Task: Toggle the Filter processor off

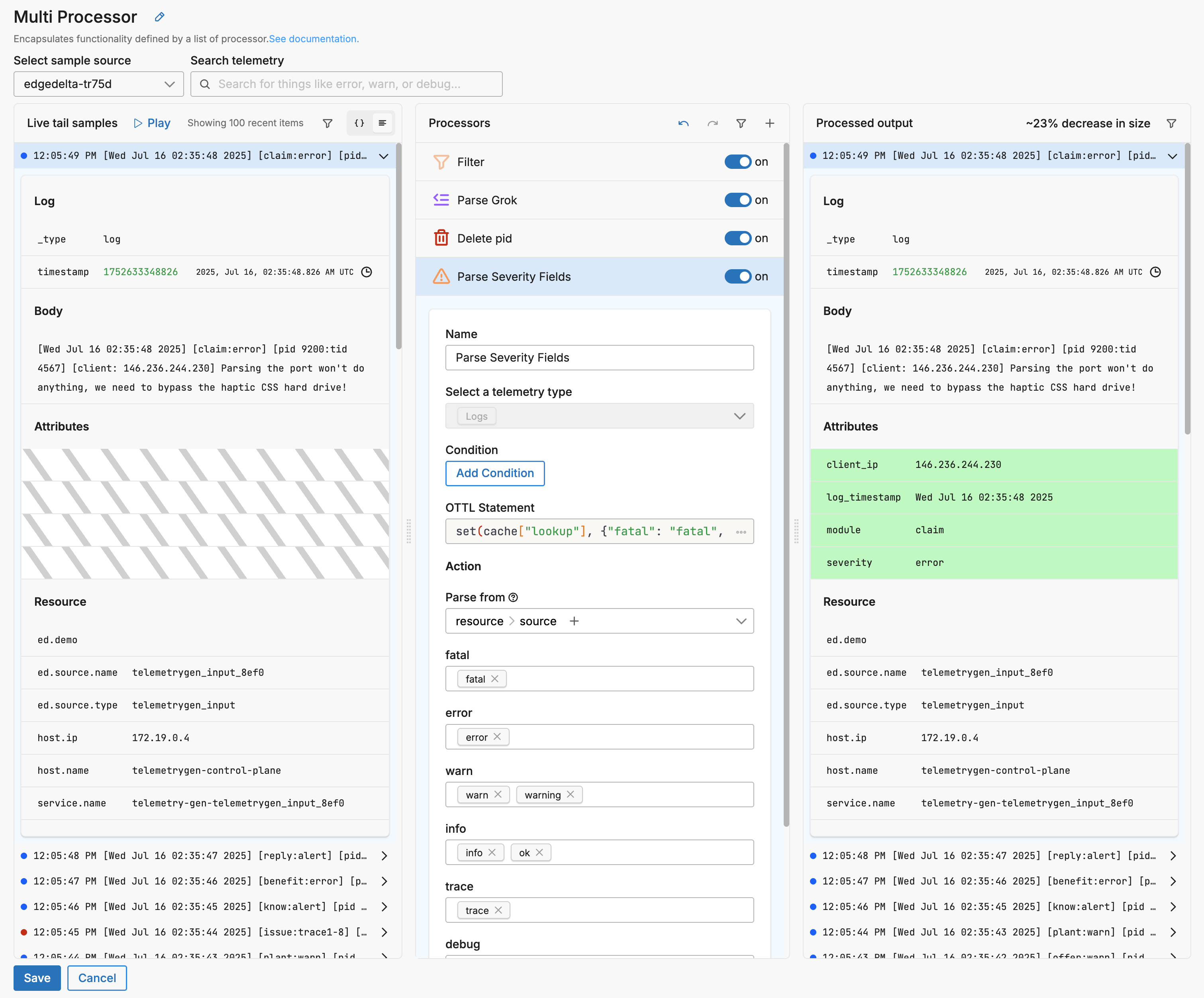Action: [738, 162]
